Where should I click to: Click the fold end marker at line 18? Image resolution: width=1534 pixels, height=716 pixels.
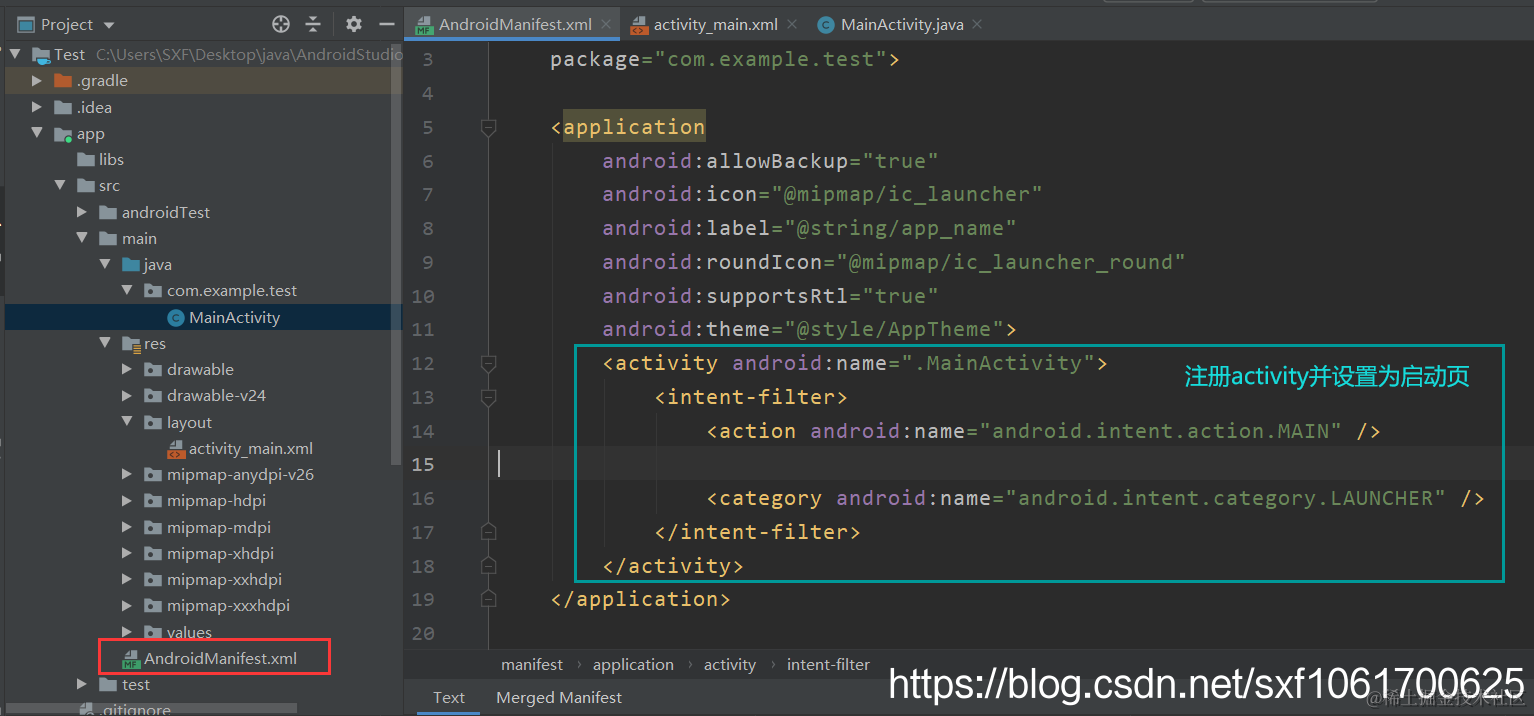coord(488,565)
